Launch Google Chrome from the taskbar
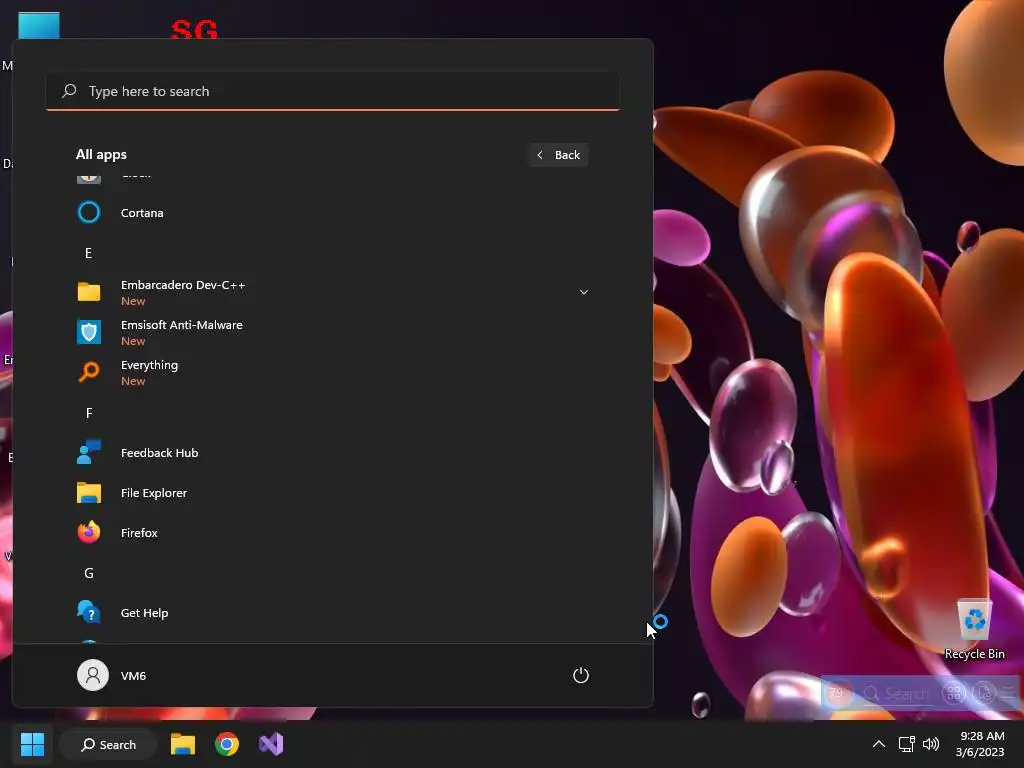Viewport: 1024px width, 768px height. click(227, 744)
